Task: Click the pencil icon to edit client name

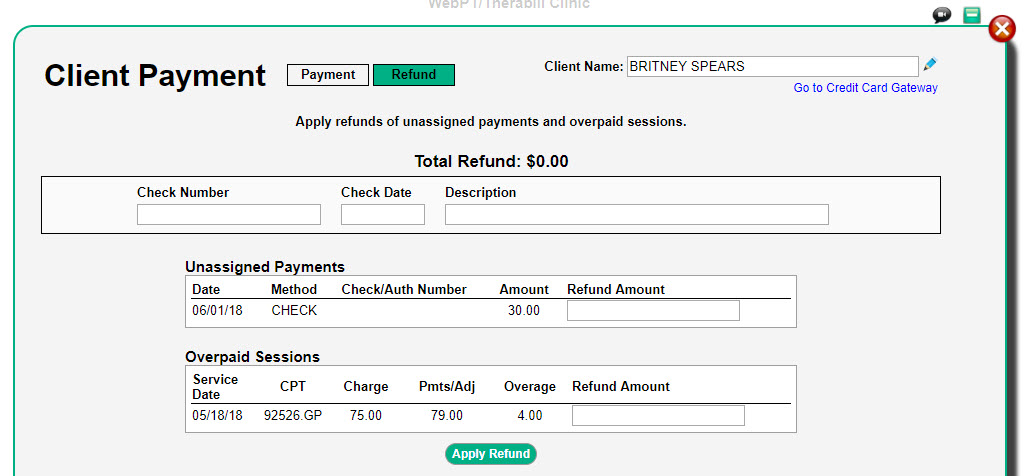Action: pyautogui.click(x=930, y=65)
